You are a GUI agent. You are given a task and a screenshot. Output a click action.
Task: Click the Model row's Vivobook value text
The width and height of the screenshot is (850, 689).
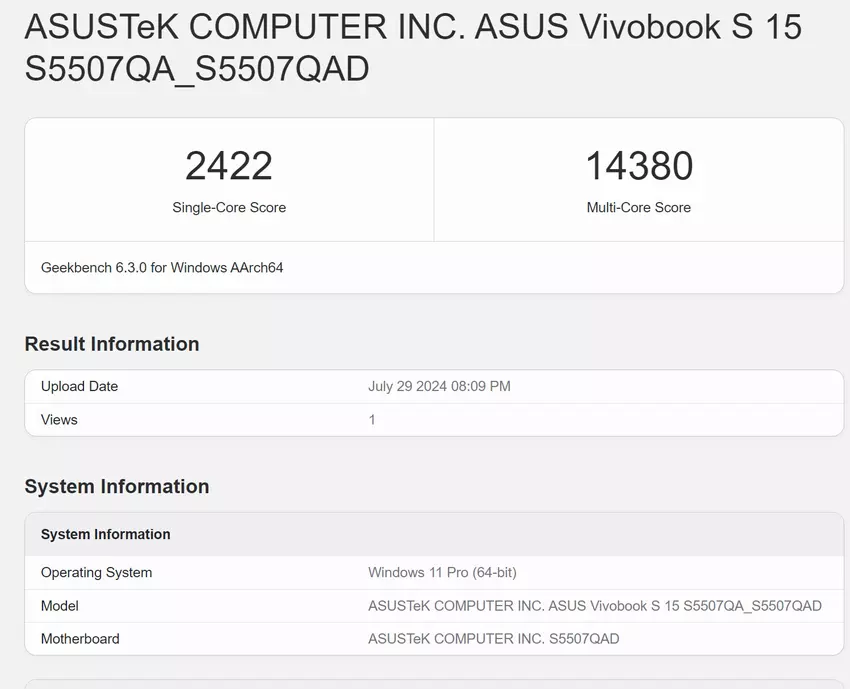pyautogui.click(x=595, y=606)
